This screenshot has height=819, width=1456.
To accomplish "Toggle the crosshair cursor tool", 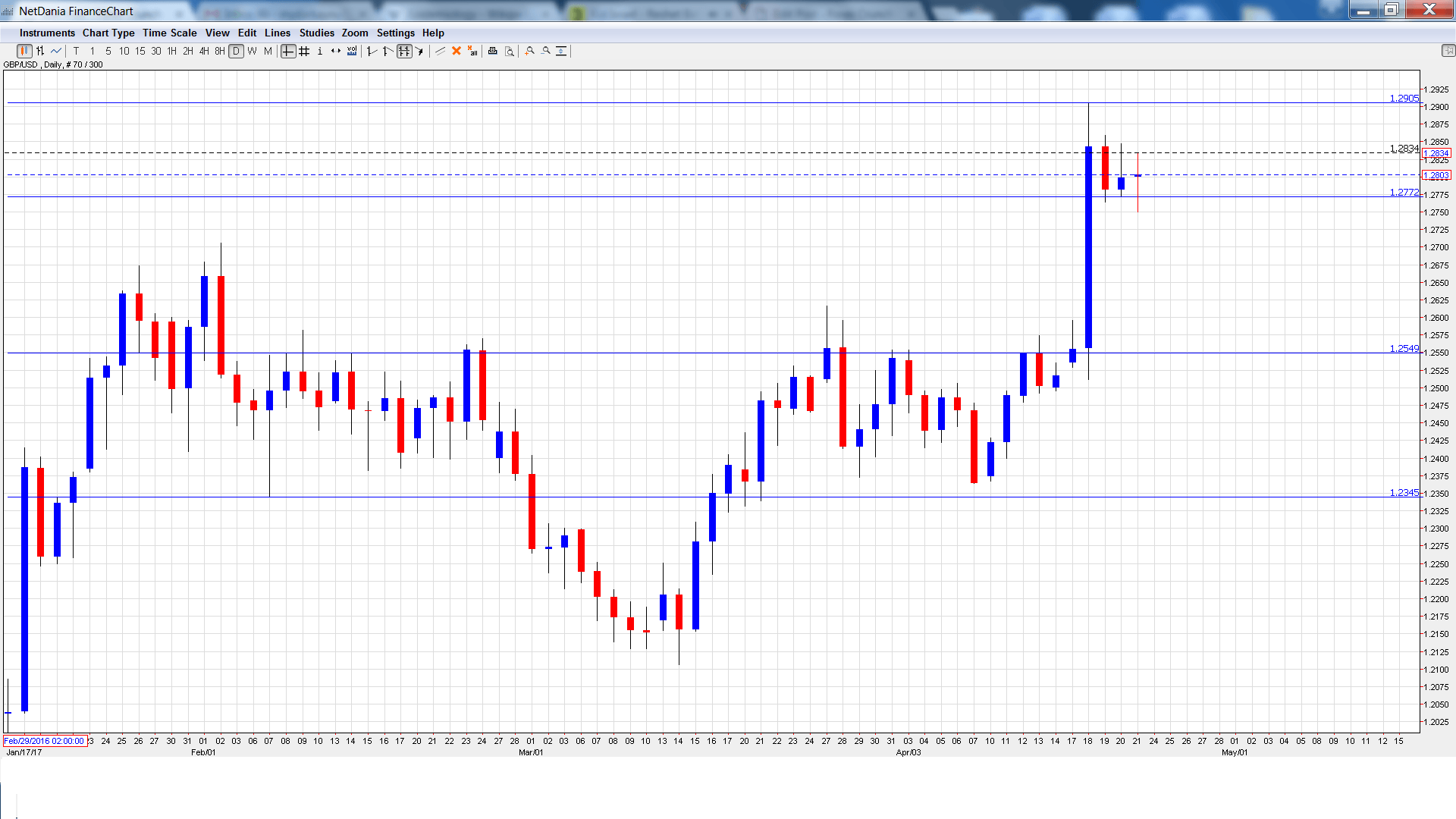I will pos(288,51).
